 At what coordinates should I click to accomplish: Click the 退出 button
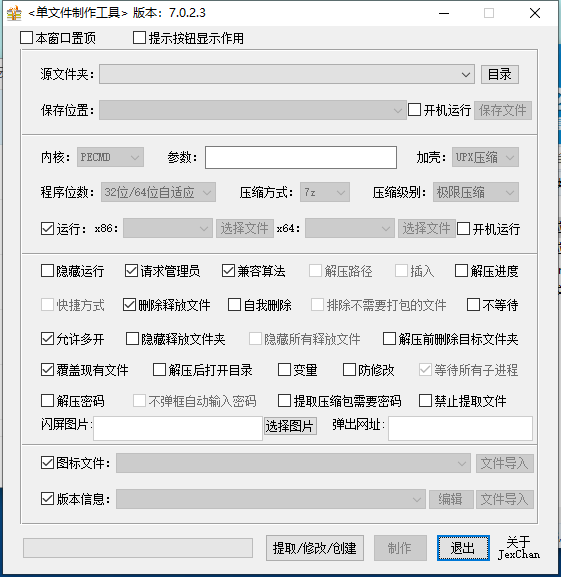coord(463,548)
